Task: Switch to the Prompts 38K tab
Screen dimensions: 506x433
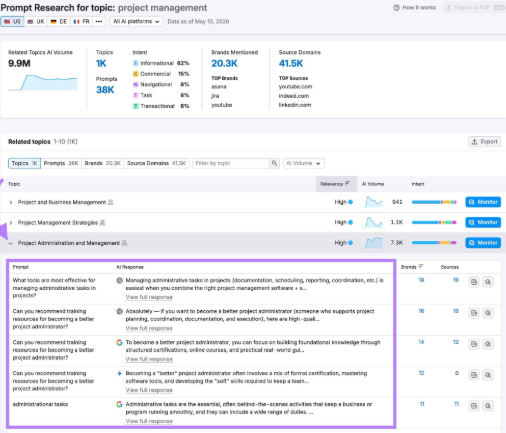Action: click(61, 163)
